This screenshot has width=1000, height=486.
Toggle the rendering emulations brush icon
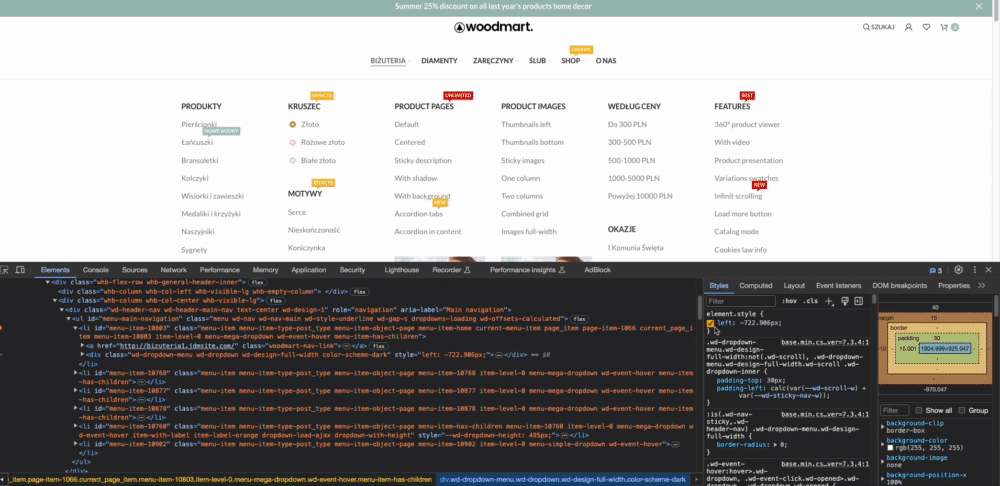click(845, 301)
